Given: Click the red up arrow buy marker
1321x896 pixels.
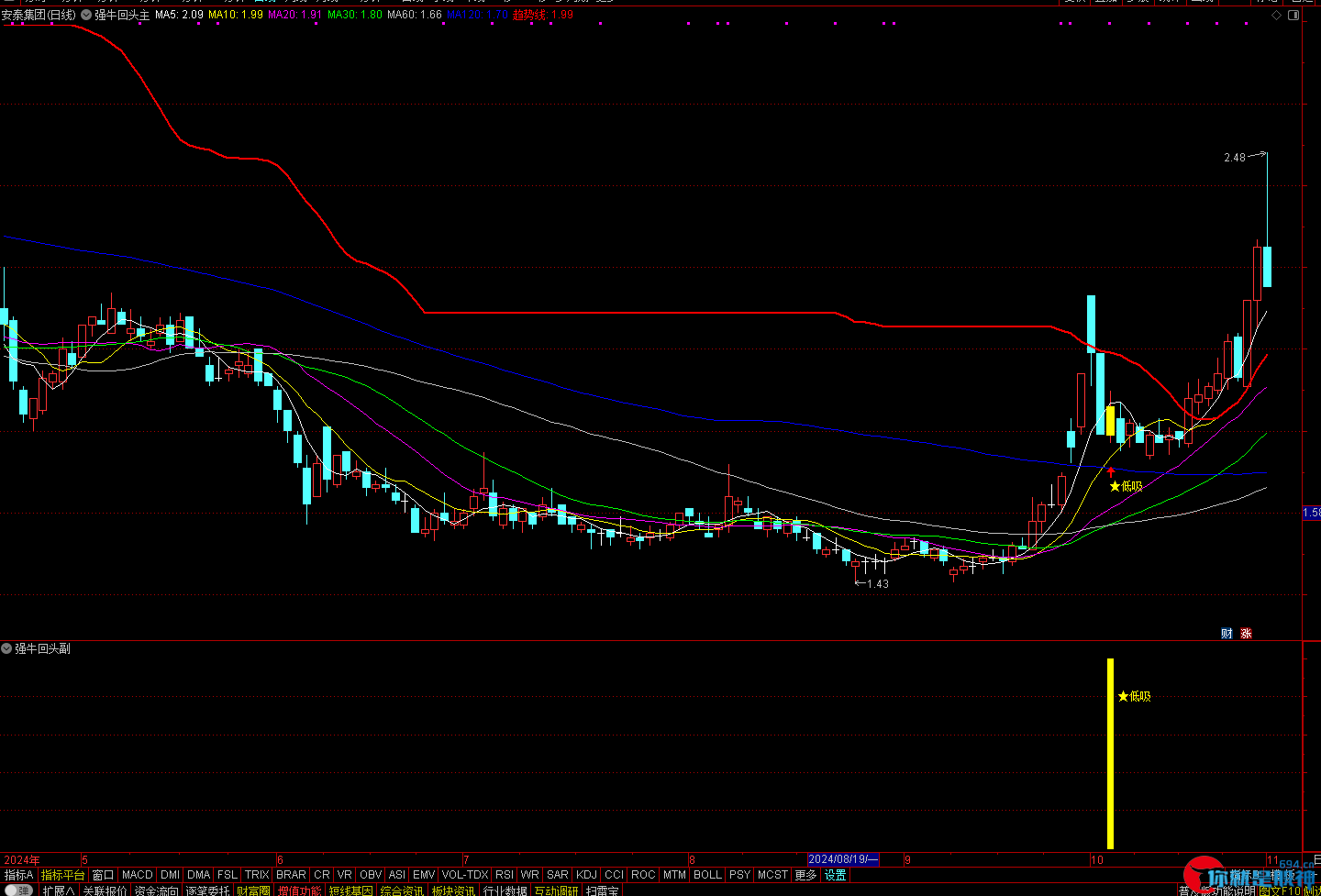Looking at the screenshot, I should pos(1111,472).
